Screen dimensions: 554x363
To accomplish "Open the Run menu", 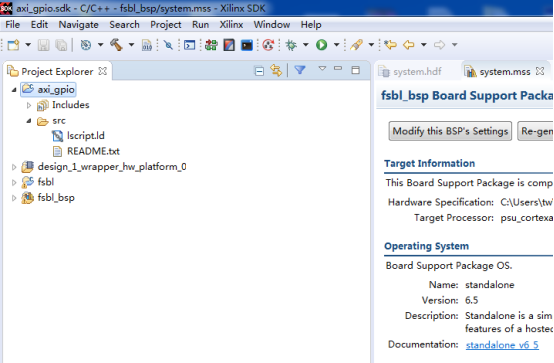I will click(200, 25).
